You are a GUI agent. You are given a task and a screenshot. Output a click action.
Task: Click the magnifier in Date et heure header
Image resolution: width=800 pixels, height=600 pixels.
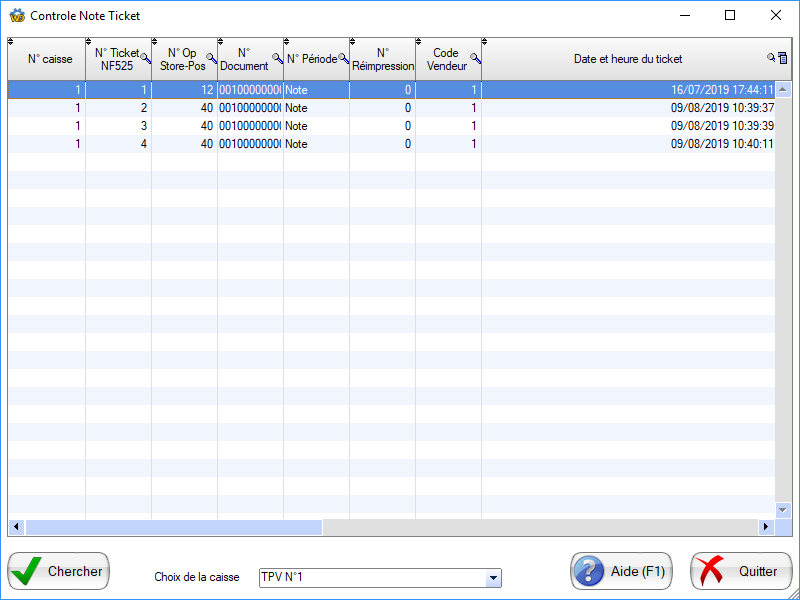(771, 58)
